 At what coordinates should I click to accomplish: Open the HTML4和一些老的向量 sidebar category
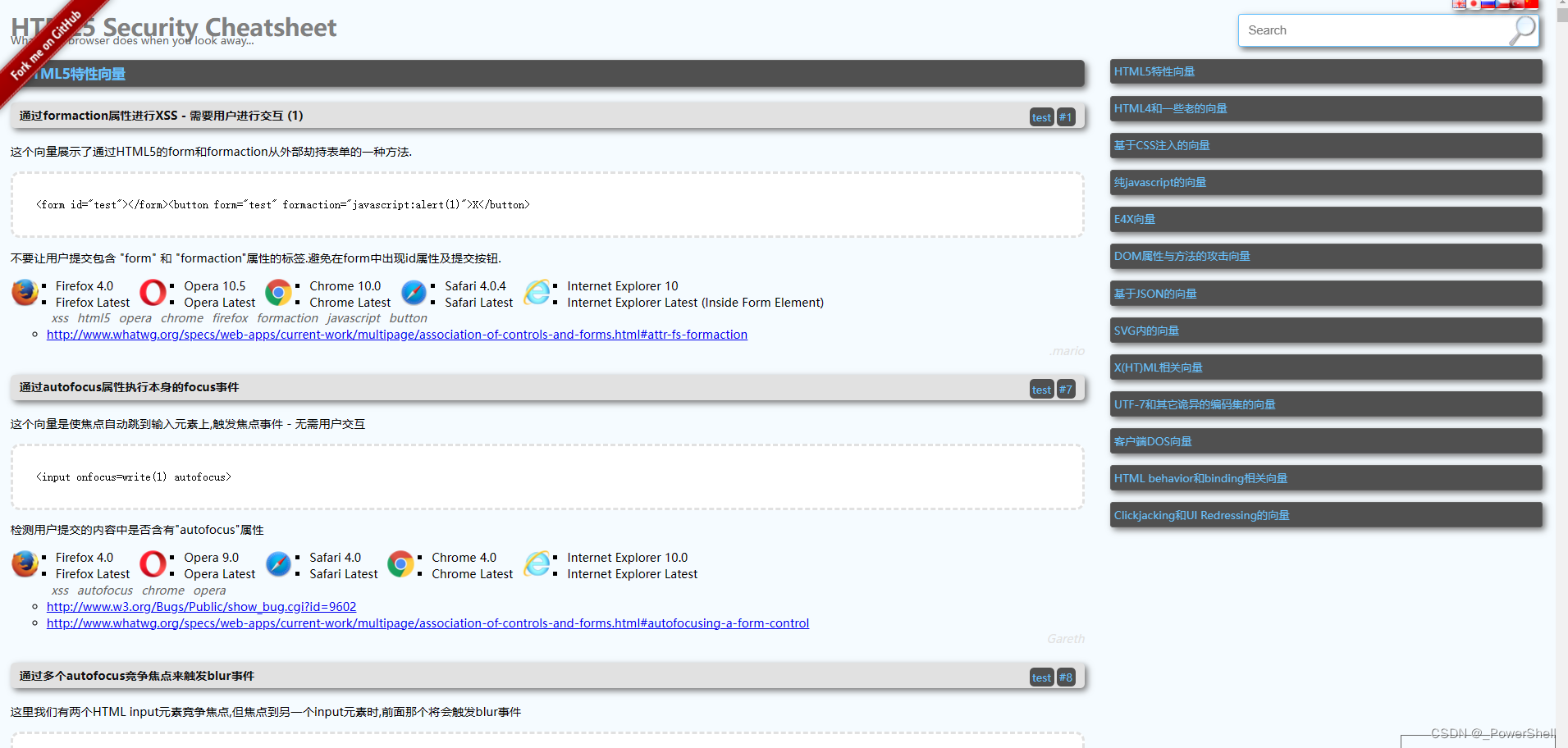(x=1326, y=108)
